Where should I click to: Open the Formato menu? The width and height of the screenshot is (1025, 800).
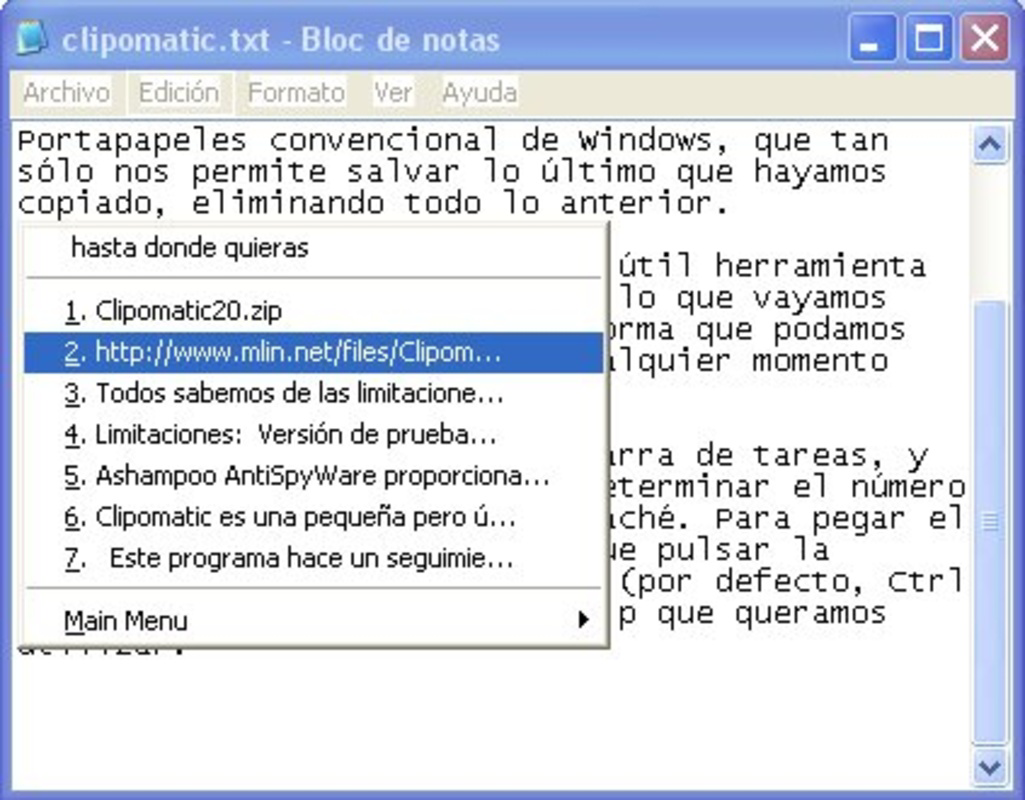tap(296, 92)
